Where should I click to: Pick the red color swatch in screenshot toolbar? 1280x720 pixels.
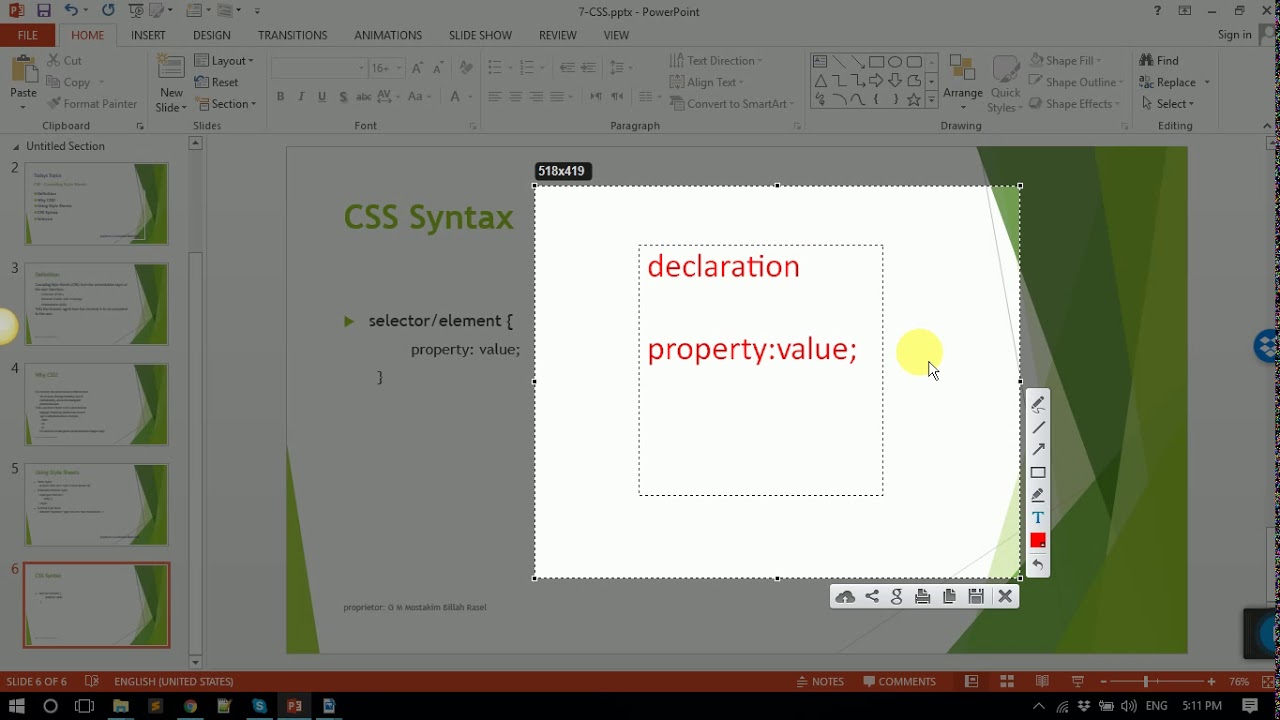(x=1038, y=541)
